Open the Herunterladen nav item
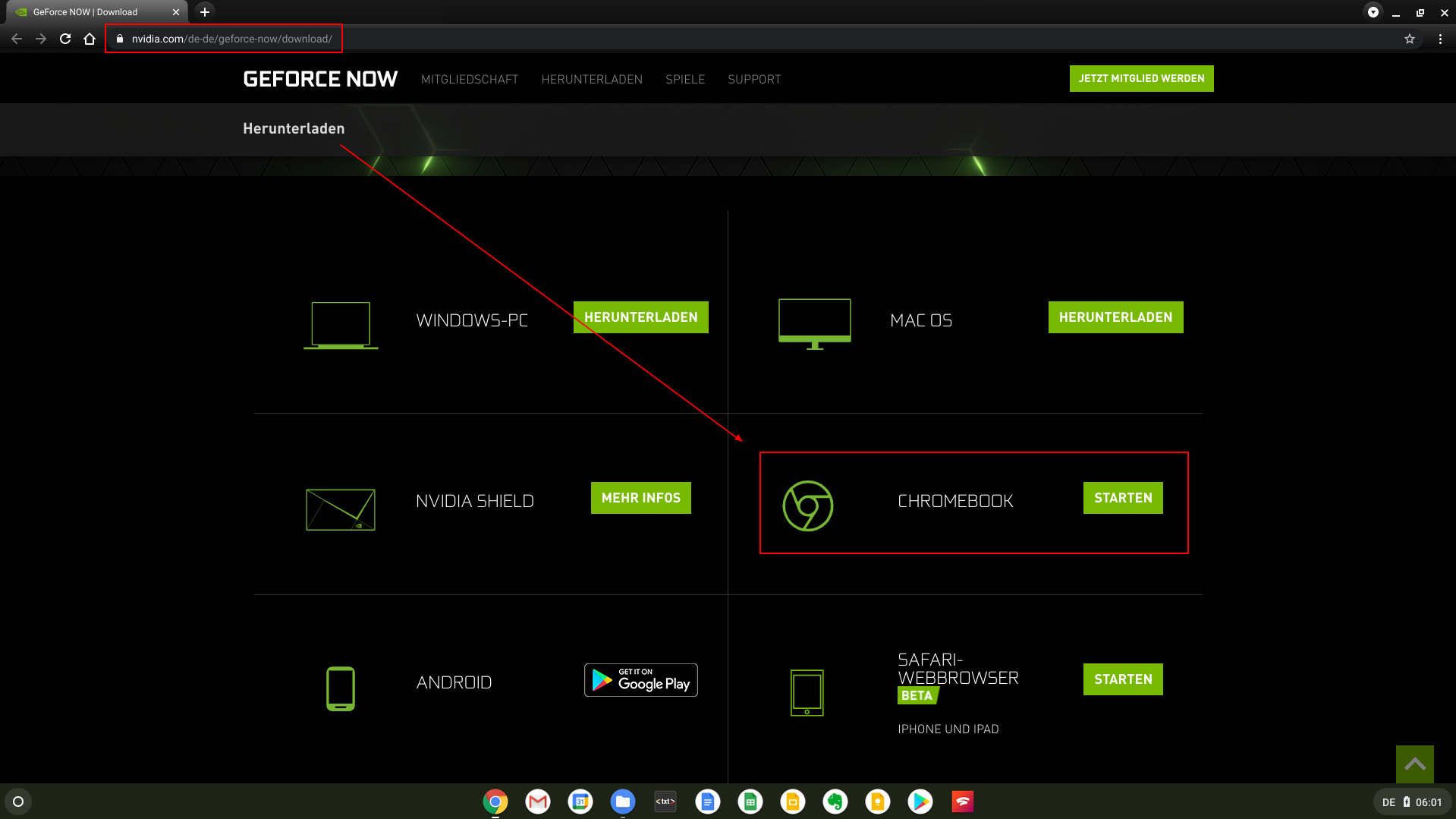This screenshot has width=1456, height=819. tap(592, 79)
